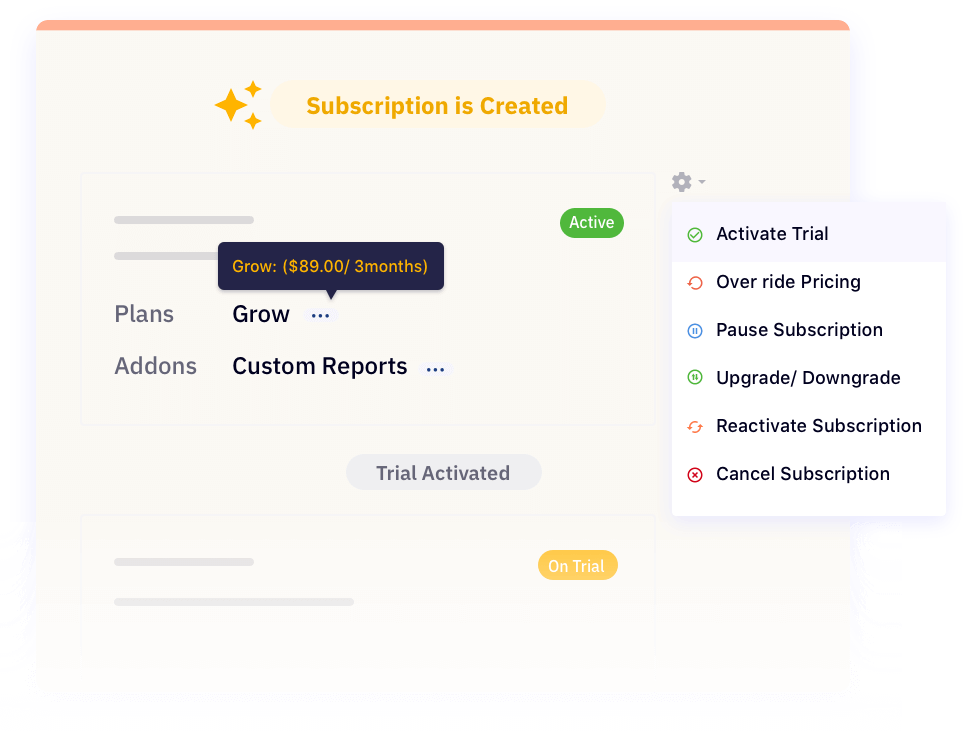Select Cancel Subscription in the menu

(803, 474)
